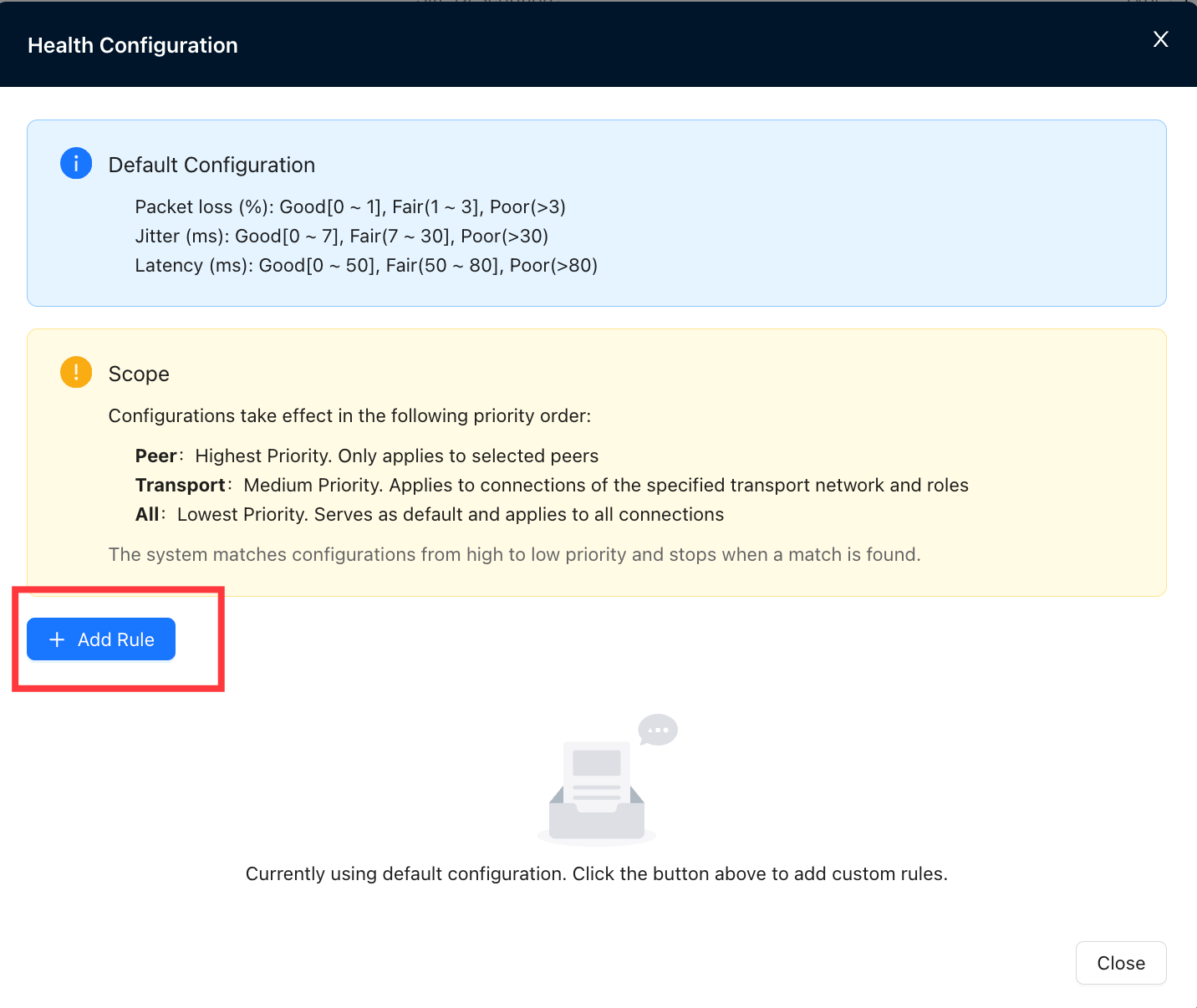Click the blue info icon beside Default Configuration
The width and height of the screenshot is (1197, 1008).
tap(76, 163)
